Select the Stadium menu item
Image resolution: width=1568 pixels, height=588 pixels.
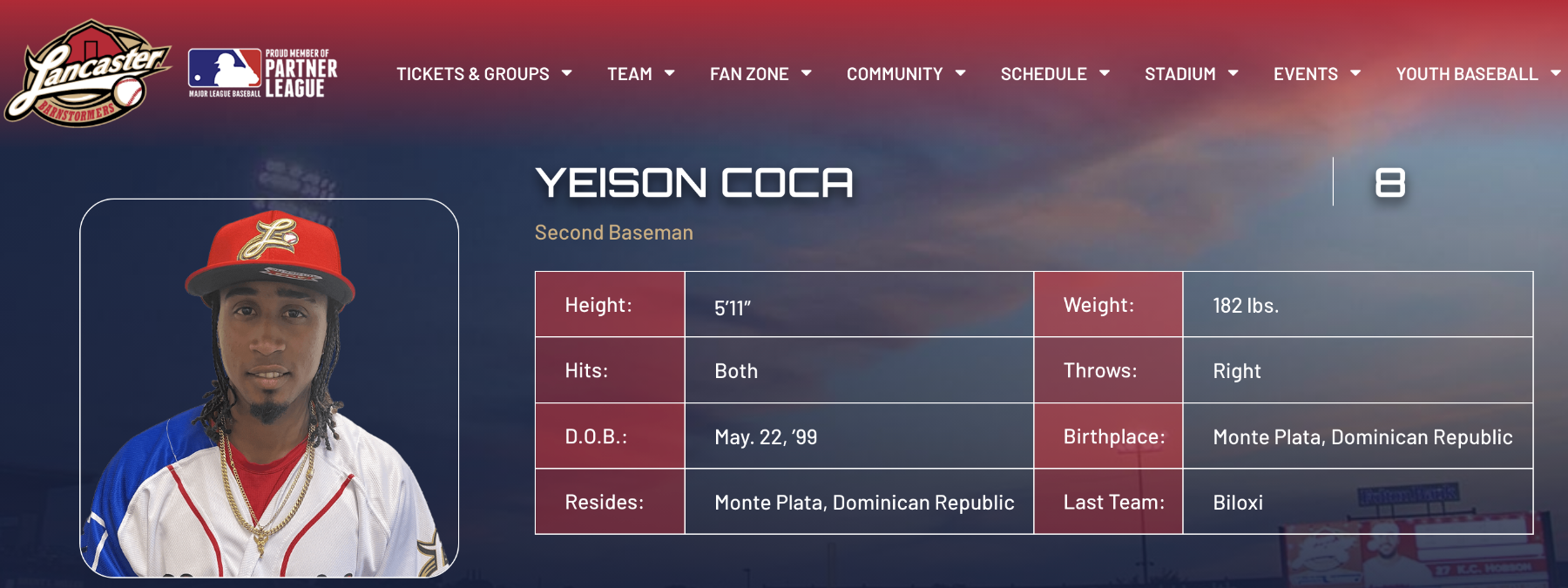pyautogui.click(x=1180, y=74)
